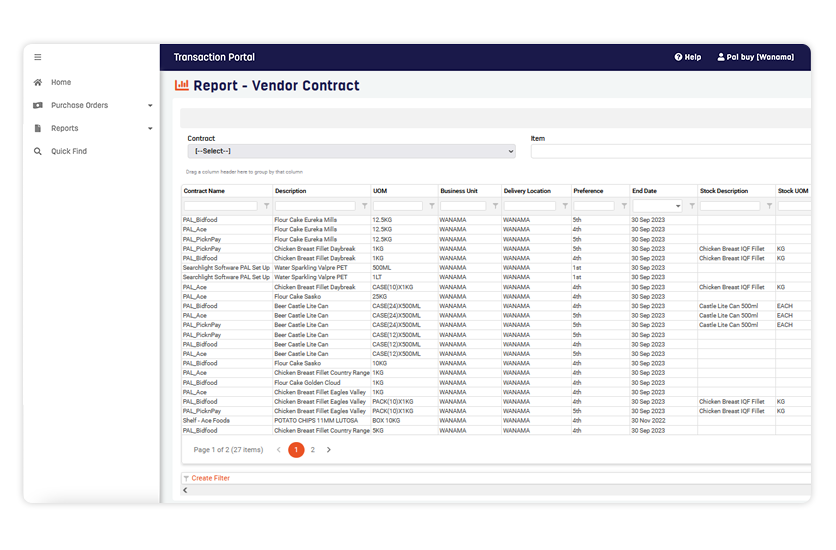
Task: Click the Pal buy user profile icon
Action: click(721, 57)
